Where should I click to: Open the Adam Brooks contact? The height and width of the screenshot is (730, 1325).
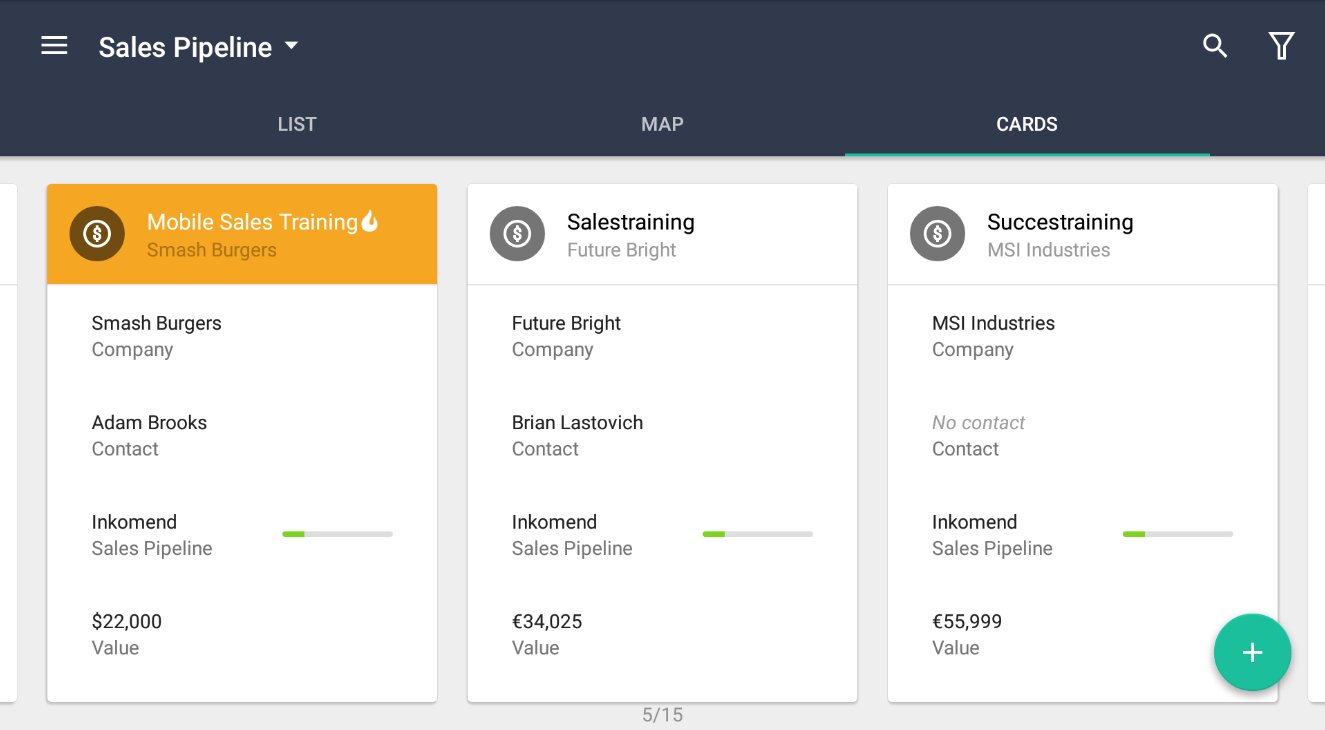149,423
